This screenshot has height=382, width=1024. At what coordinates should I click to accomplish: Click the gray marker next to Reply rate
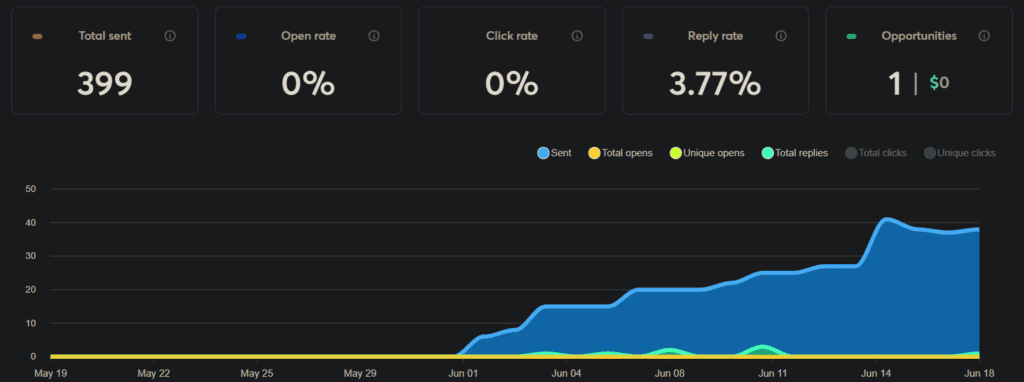pyautogui.click(x=648, y=37)
